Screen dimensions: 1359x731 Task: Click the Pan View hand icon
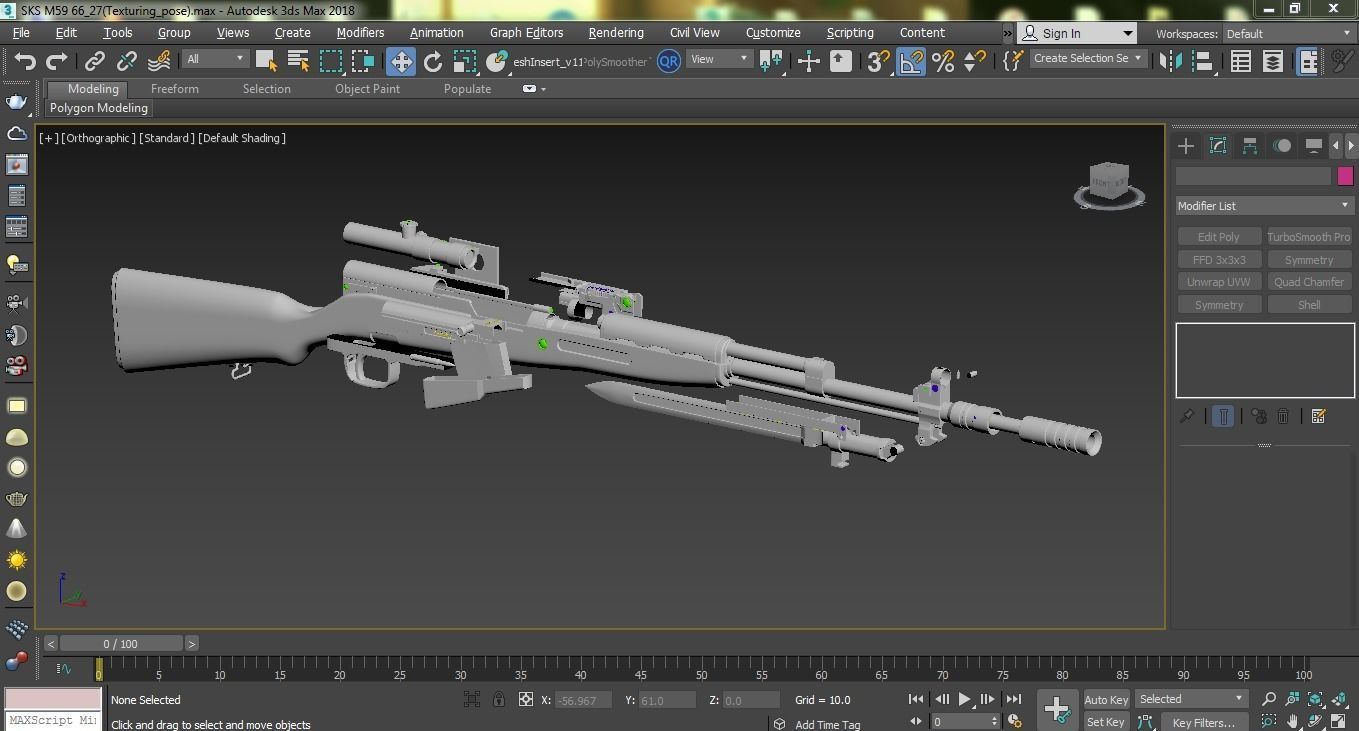pos(1292,722)
